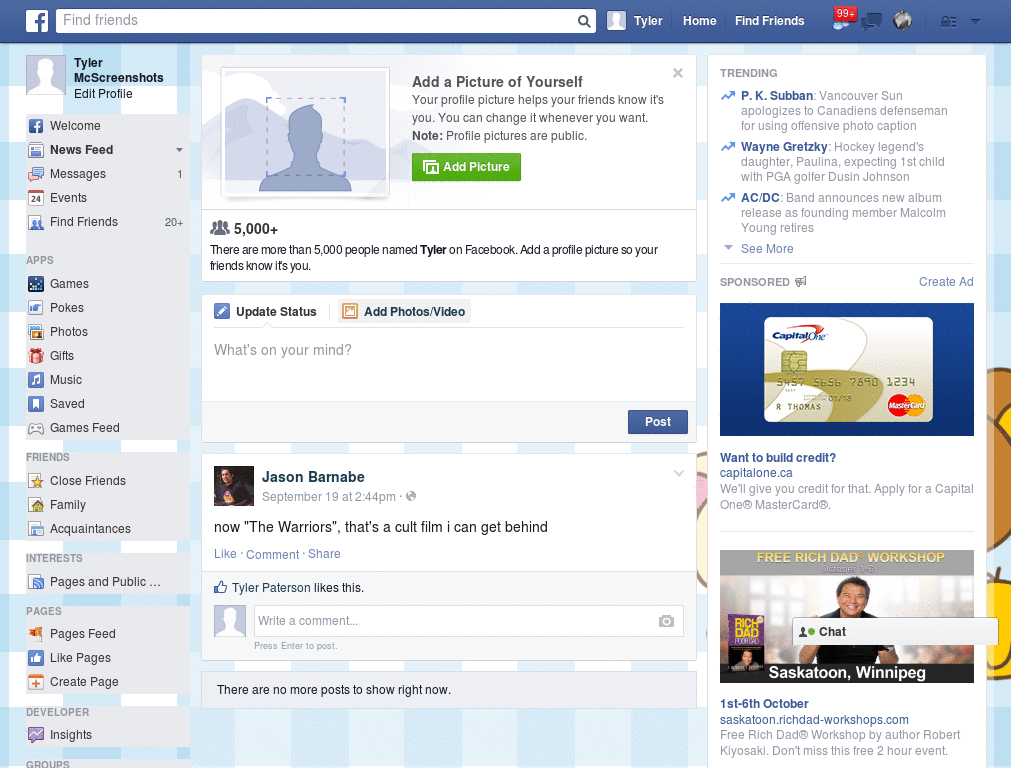
Task: Click the green Add Picture button
Action: coord(466,167)
